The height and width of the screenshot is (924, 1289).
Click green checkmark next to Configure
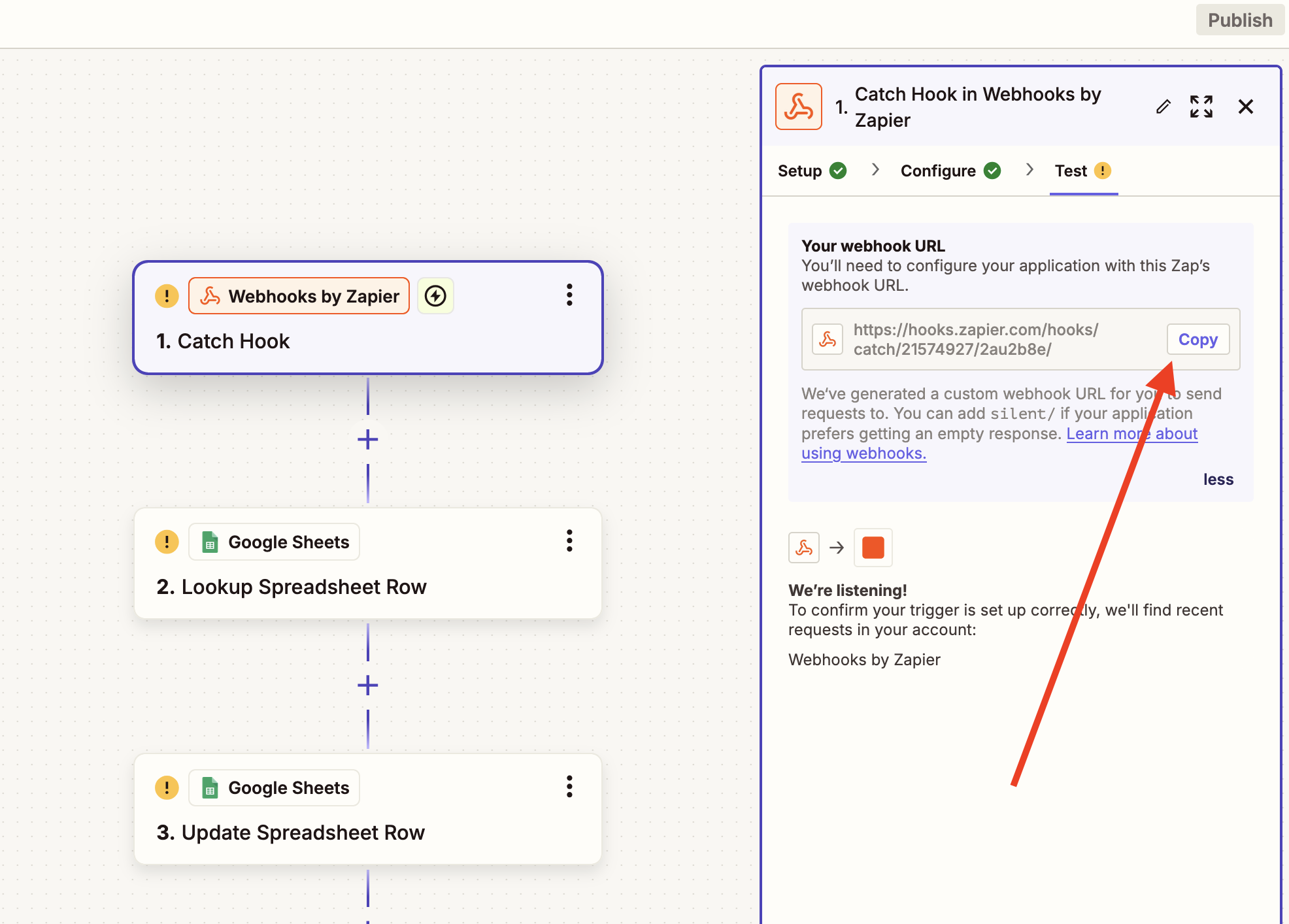992,171
